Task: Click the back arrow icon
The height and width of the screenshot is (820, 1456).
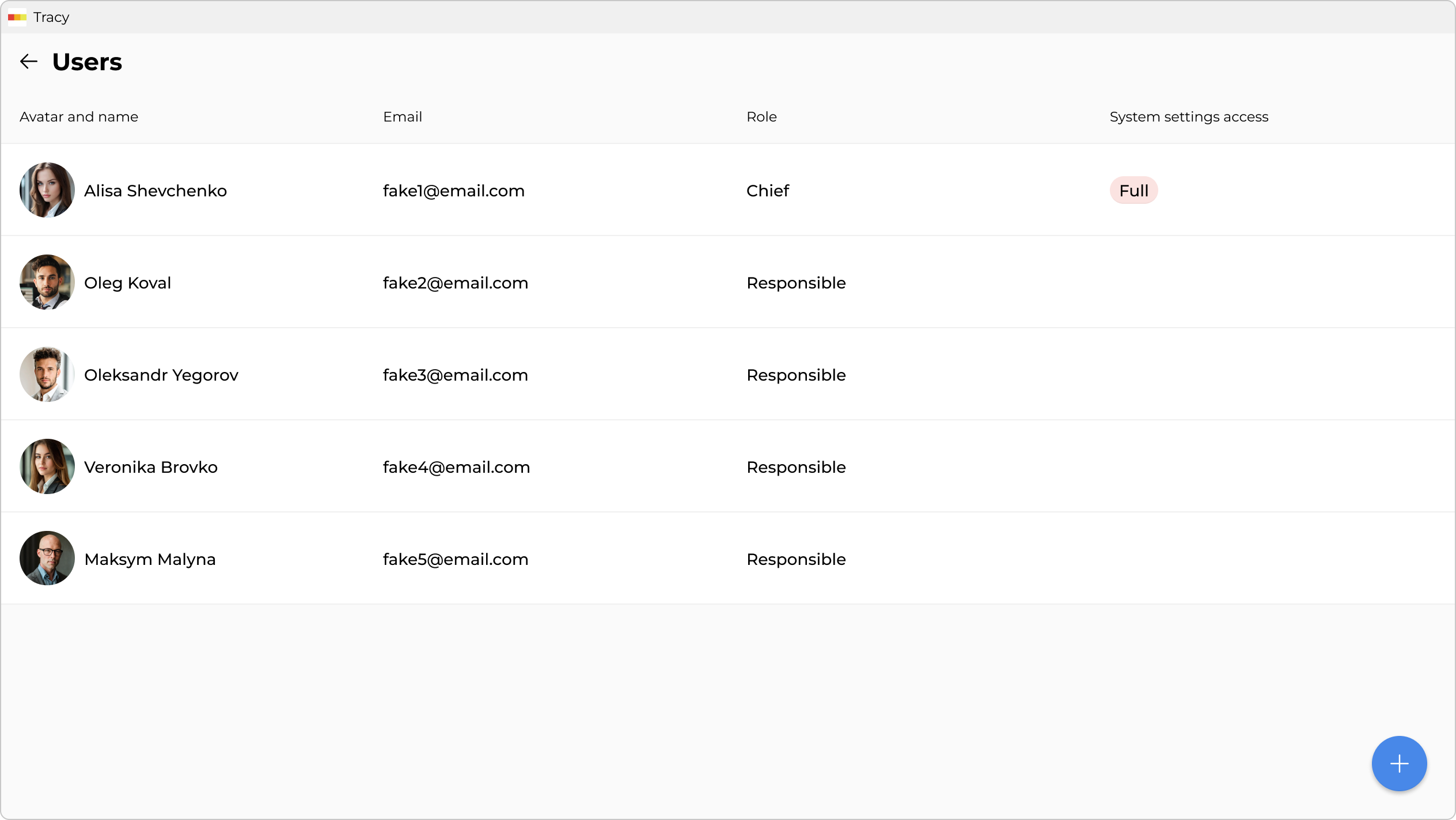Action: click(28, 62)
